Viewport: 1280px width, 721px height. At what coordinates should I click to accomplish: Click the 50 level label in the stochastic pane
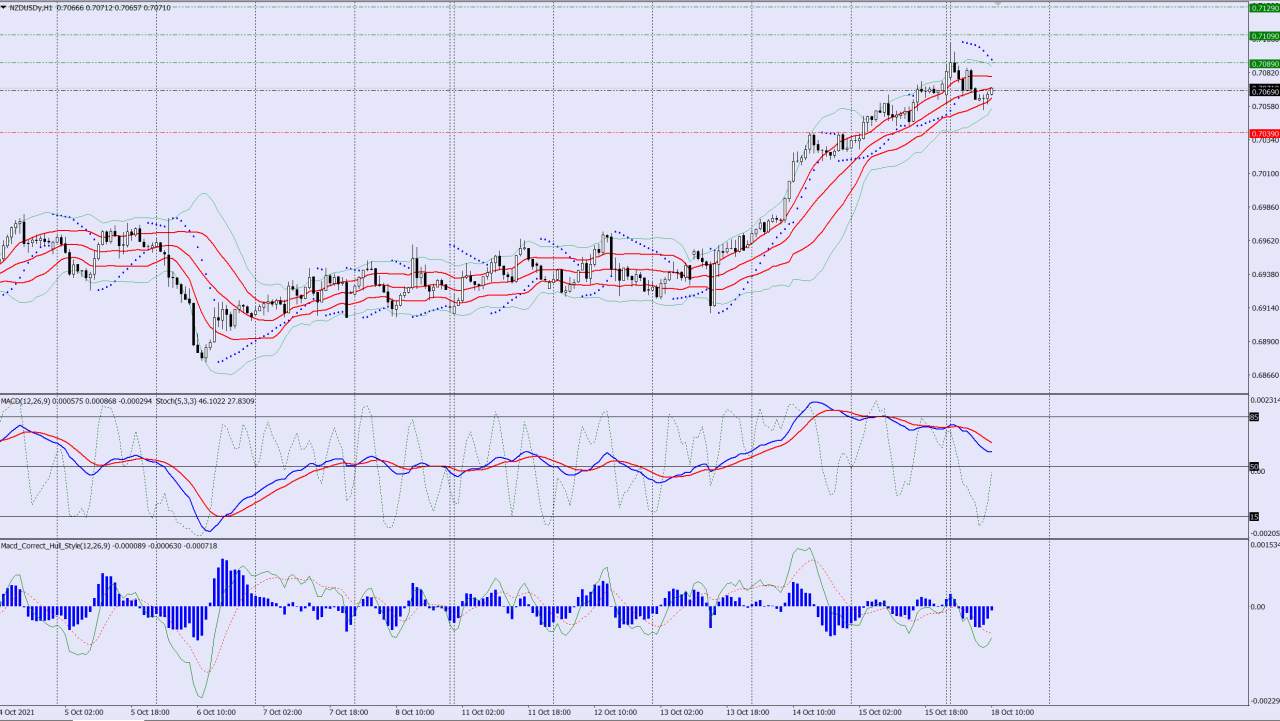[x=1254, y=466]
